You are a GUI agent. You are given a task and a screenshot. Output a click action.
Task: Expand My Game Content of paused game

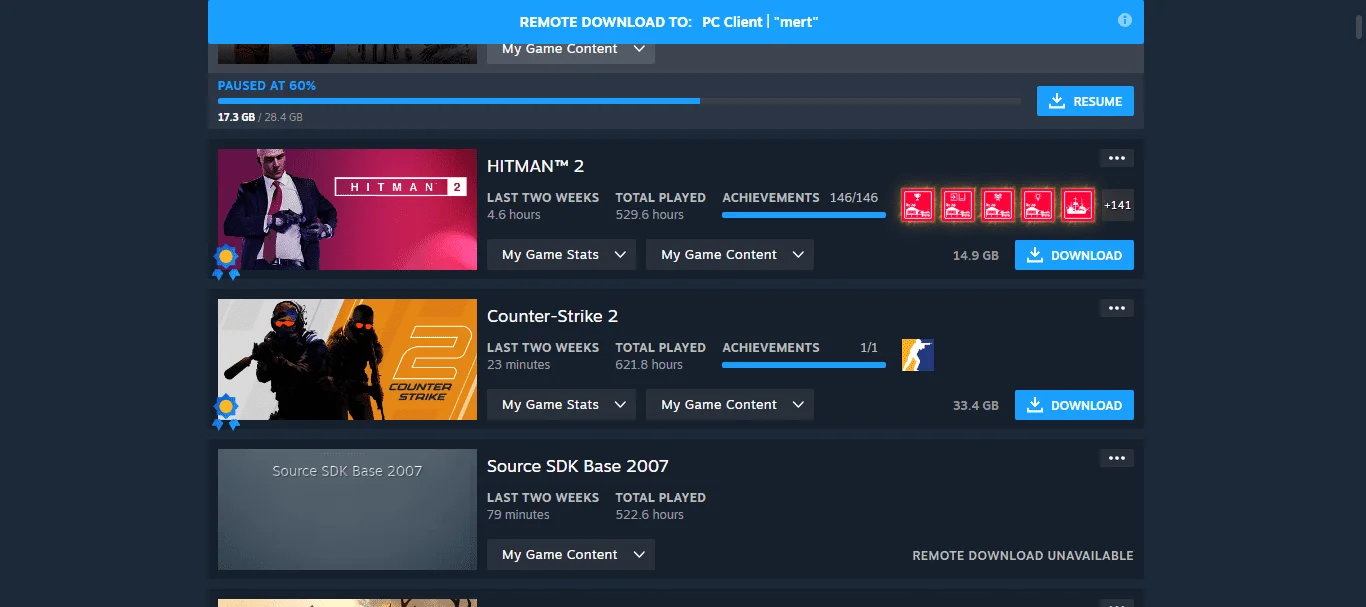tap(571, 50)
